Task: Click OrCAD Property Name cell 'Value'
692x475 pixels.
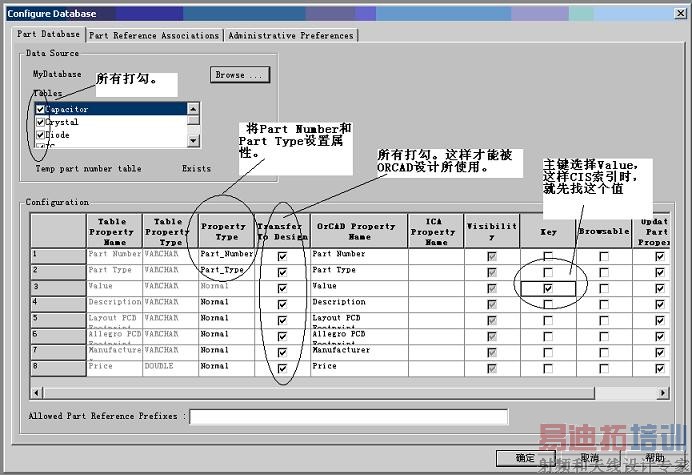Action: [x=359, y=288]
